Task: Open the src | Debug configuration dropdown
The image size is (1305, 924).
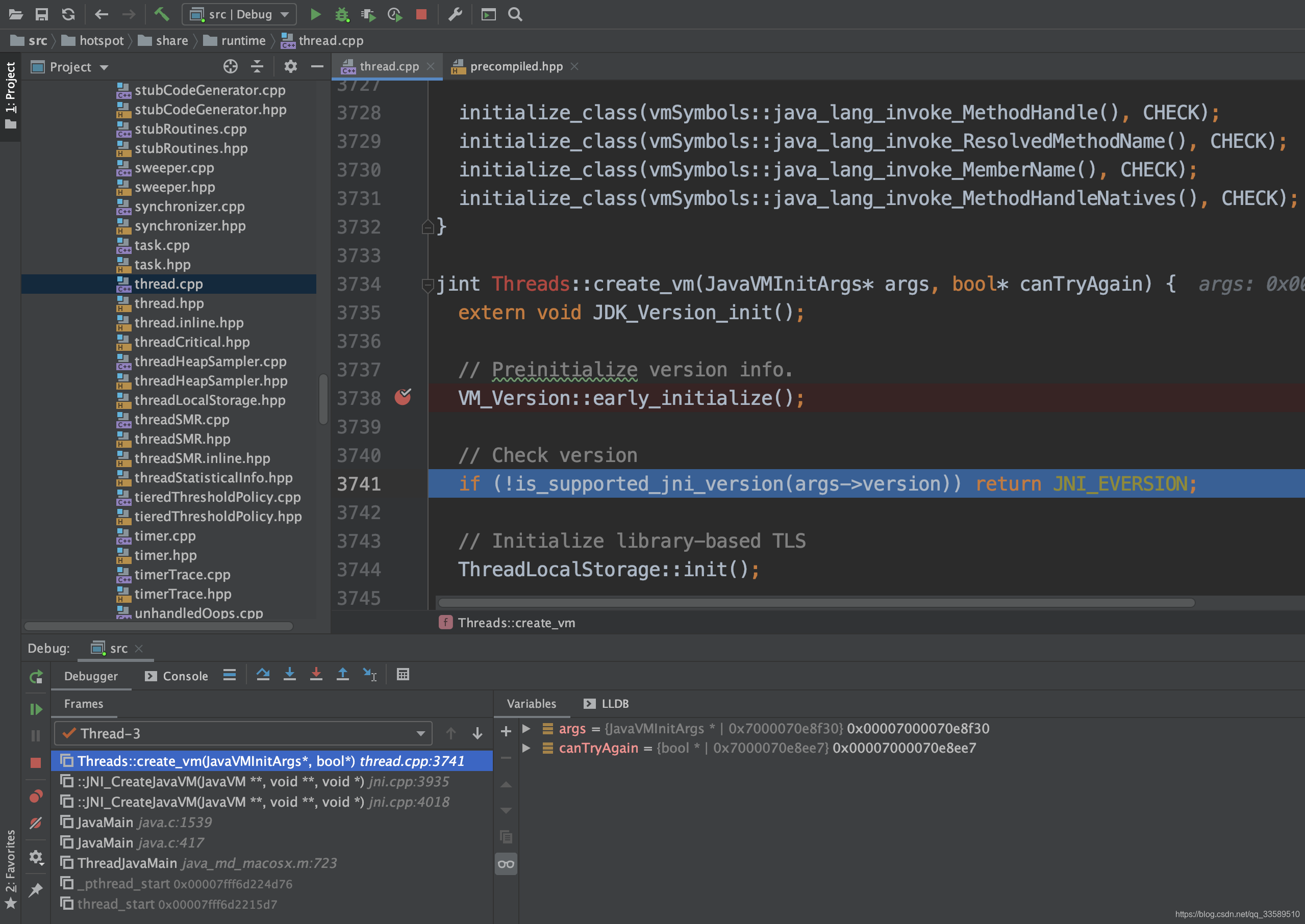Action: [x=239, y=14]
